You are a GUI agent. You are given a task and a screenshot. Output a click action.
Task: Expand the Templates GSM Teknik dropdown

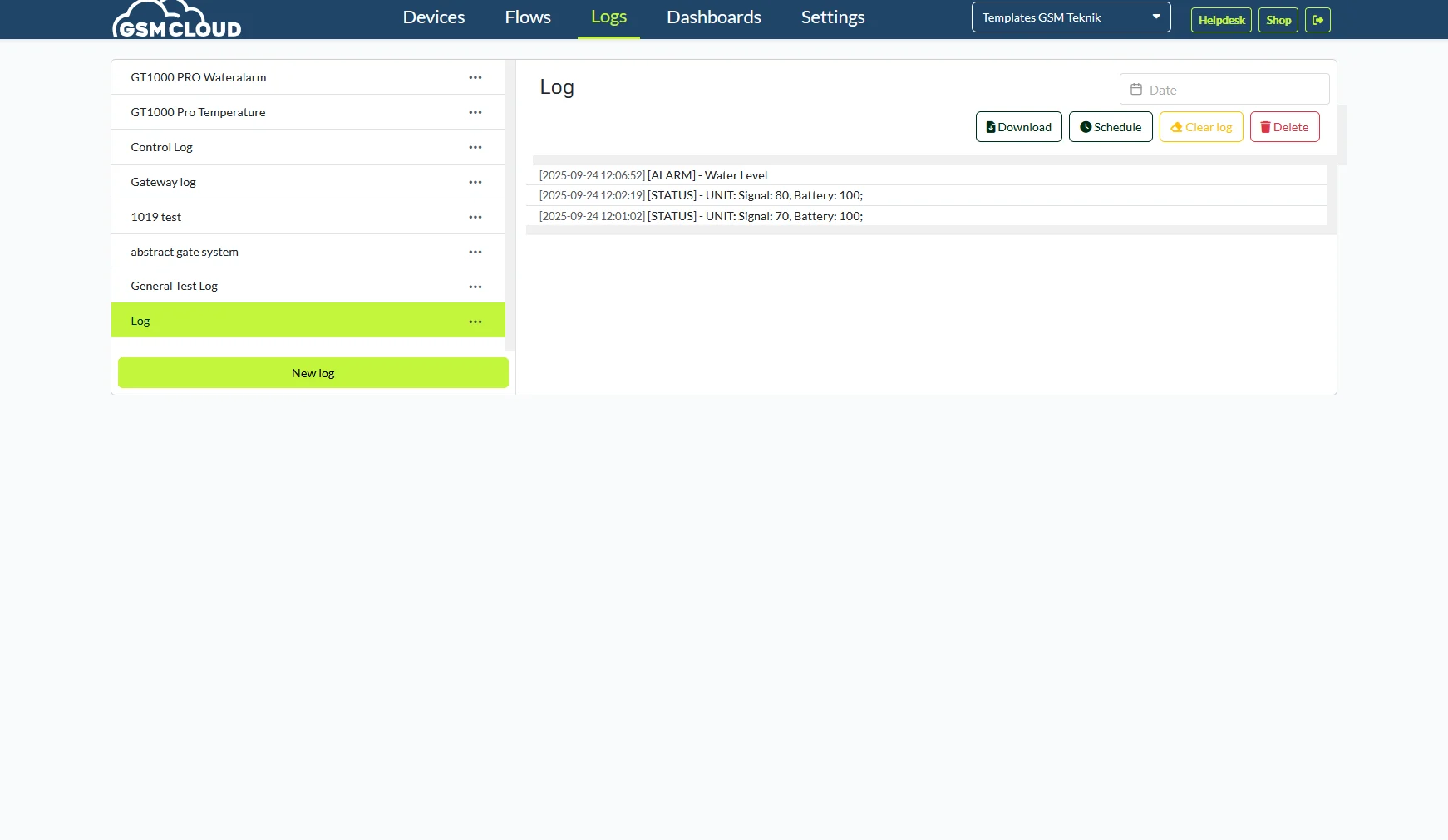click(x=1071, y=17)
